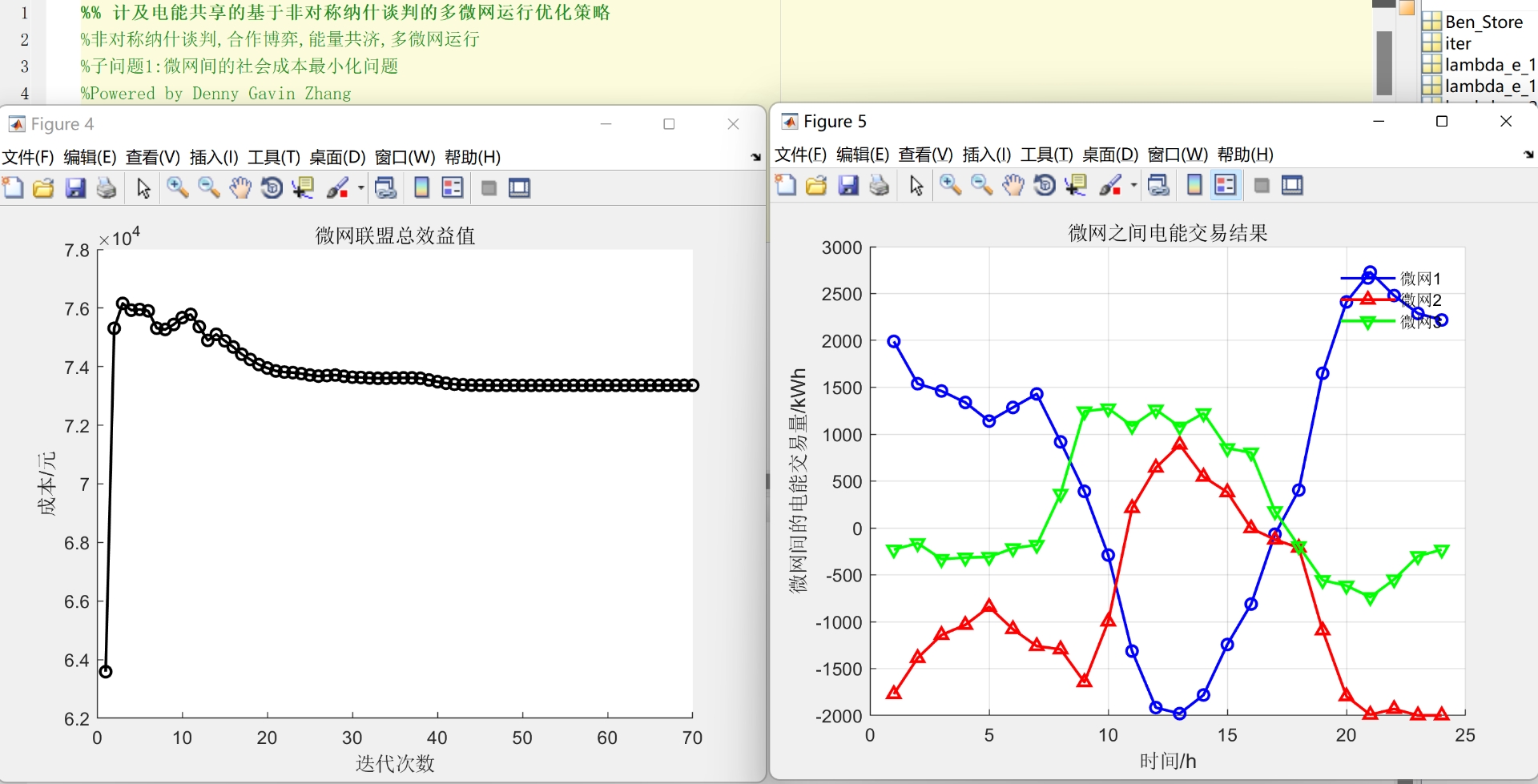Select Pan hand tool in Figure 4
The height and width of the screenshot is (784, 1538).
(x=240, y=187)
